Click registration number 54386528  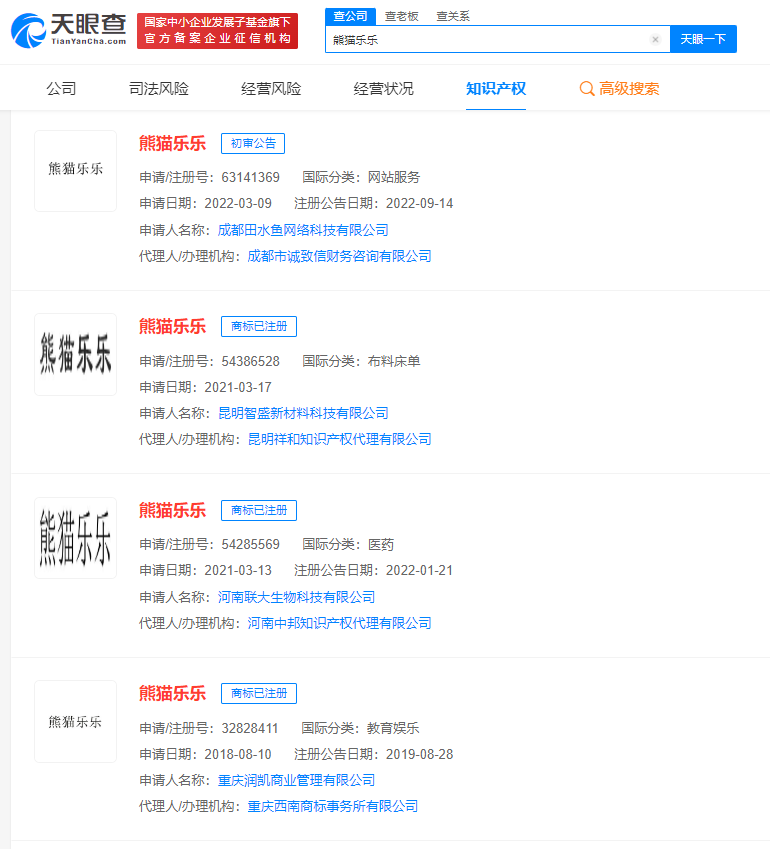(x=250, y=361)
